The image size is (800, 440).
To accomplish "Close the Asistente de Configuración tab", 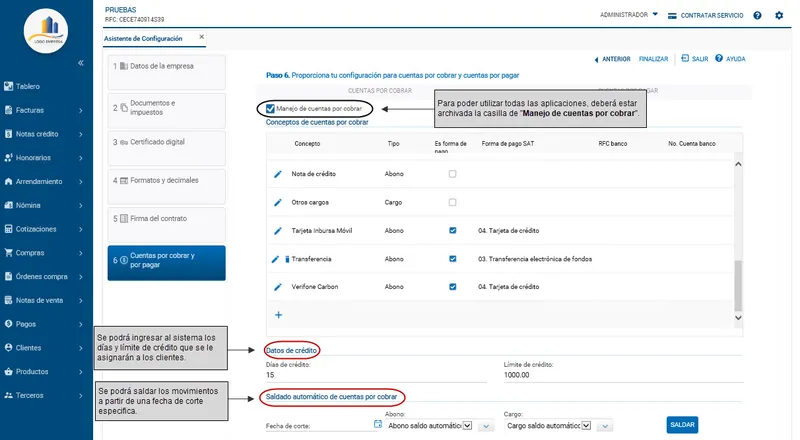I will pos(202,37).
